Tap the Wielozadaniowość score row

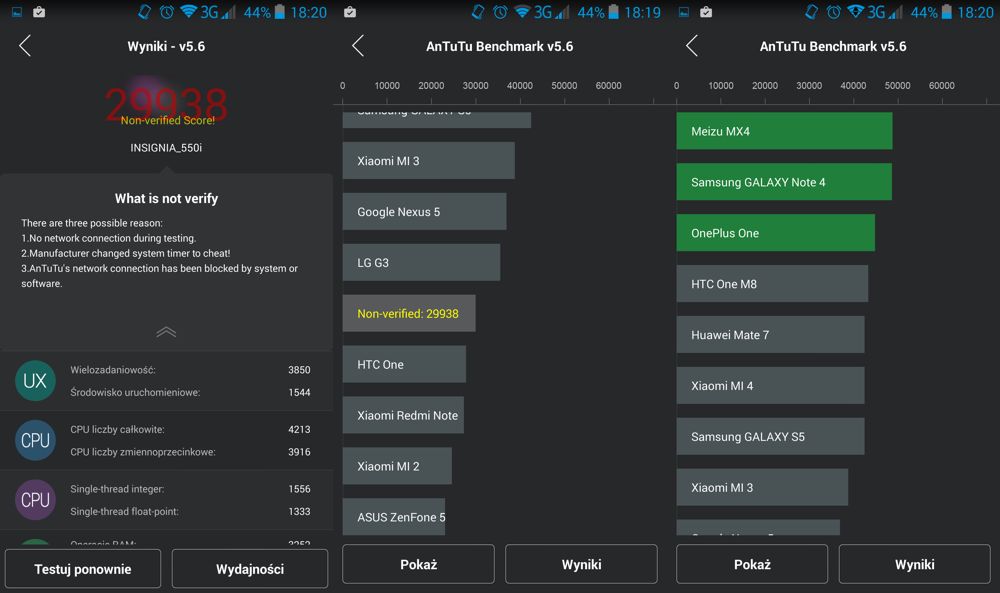click(190, 370)
